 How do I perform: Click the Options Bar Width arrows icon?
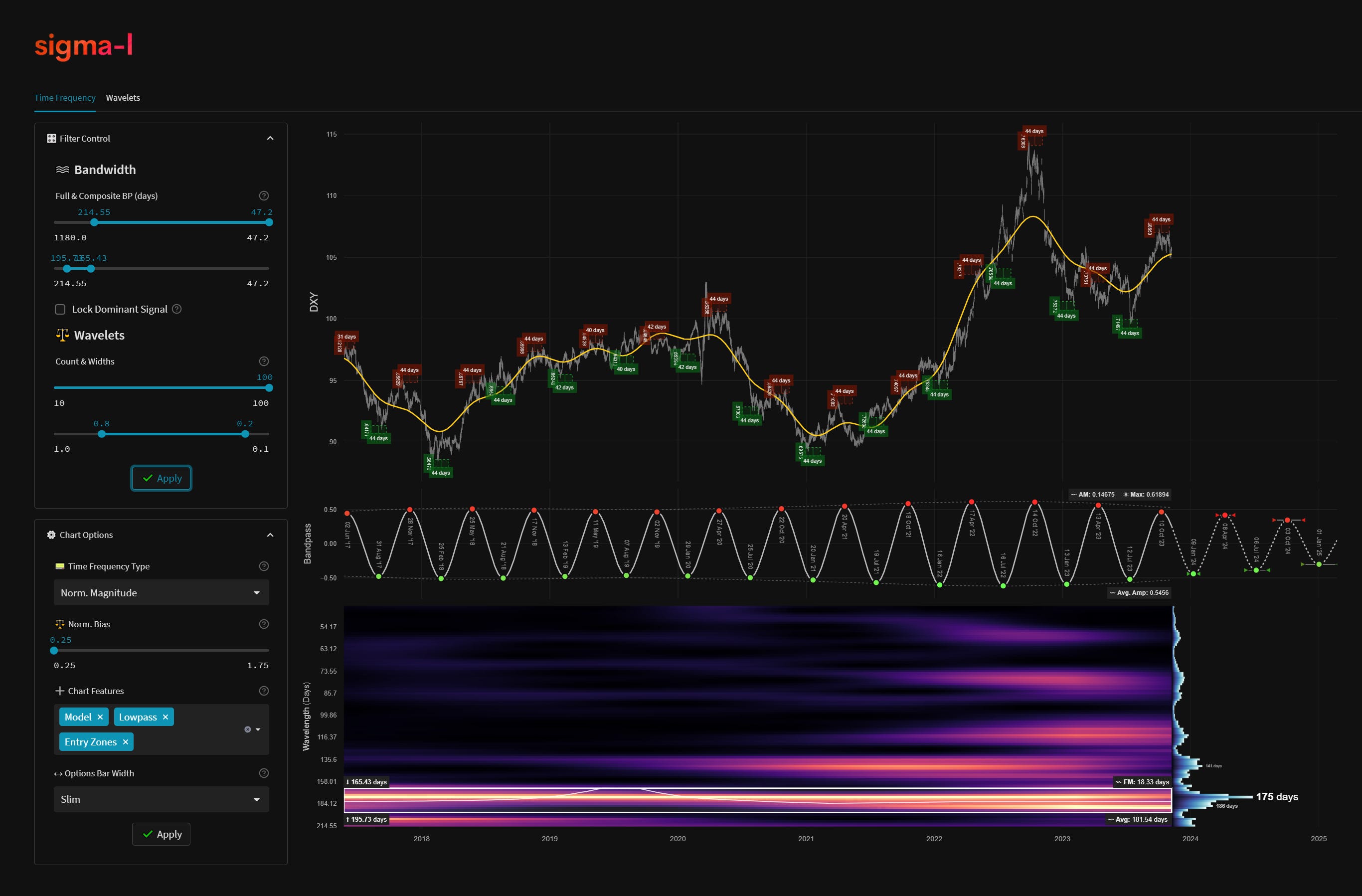[x=58, y=774]
